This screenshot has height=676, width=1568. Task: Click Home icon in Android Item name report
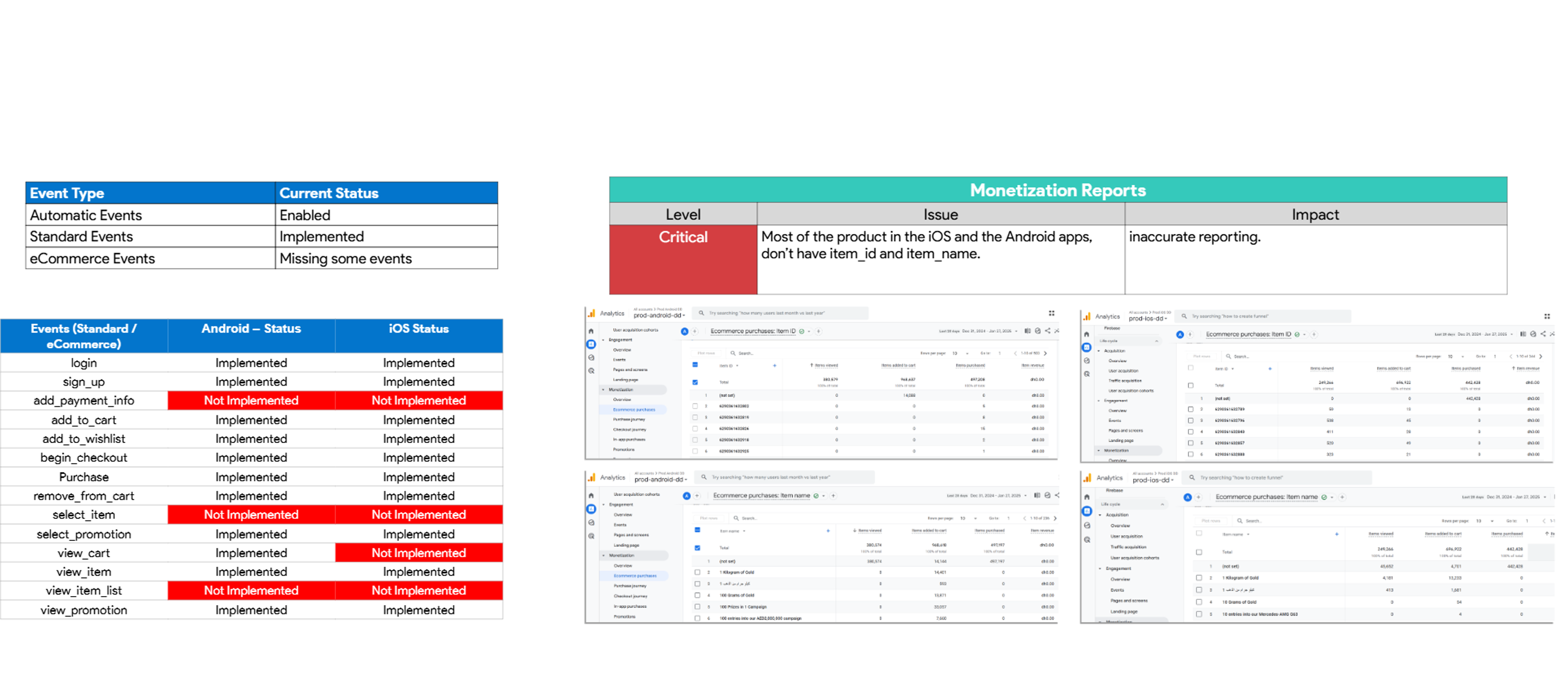590,496
